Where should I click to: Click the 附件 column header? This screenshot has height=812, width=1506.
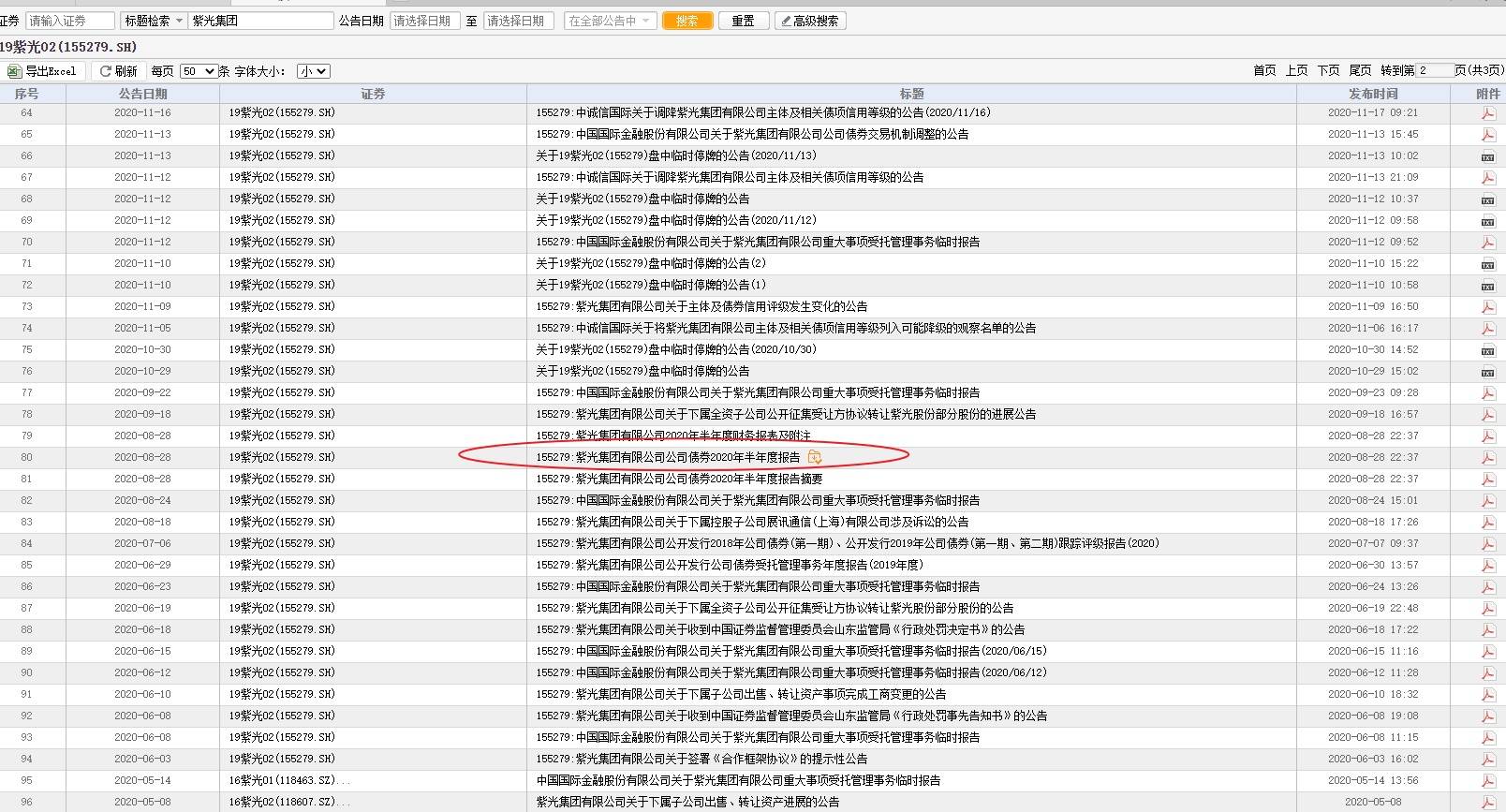1487,94
